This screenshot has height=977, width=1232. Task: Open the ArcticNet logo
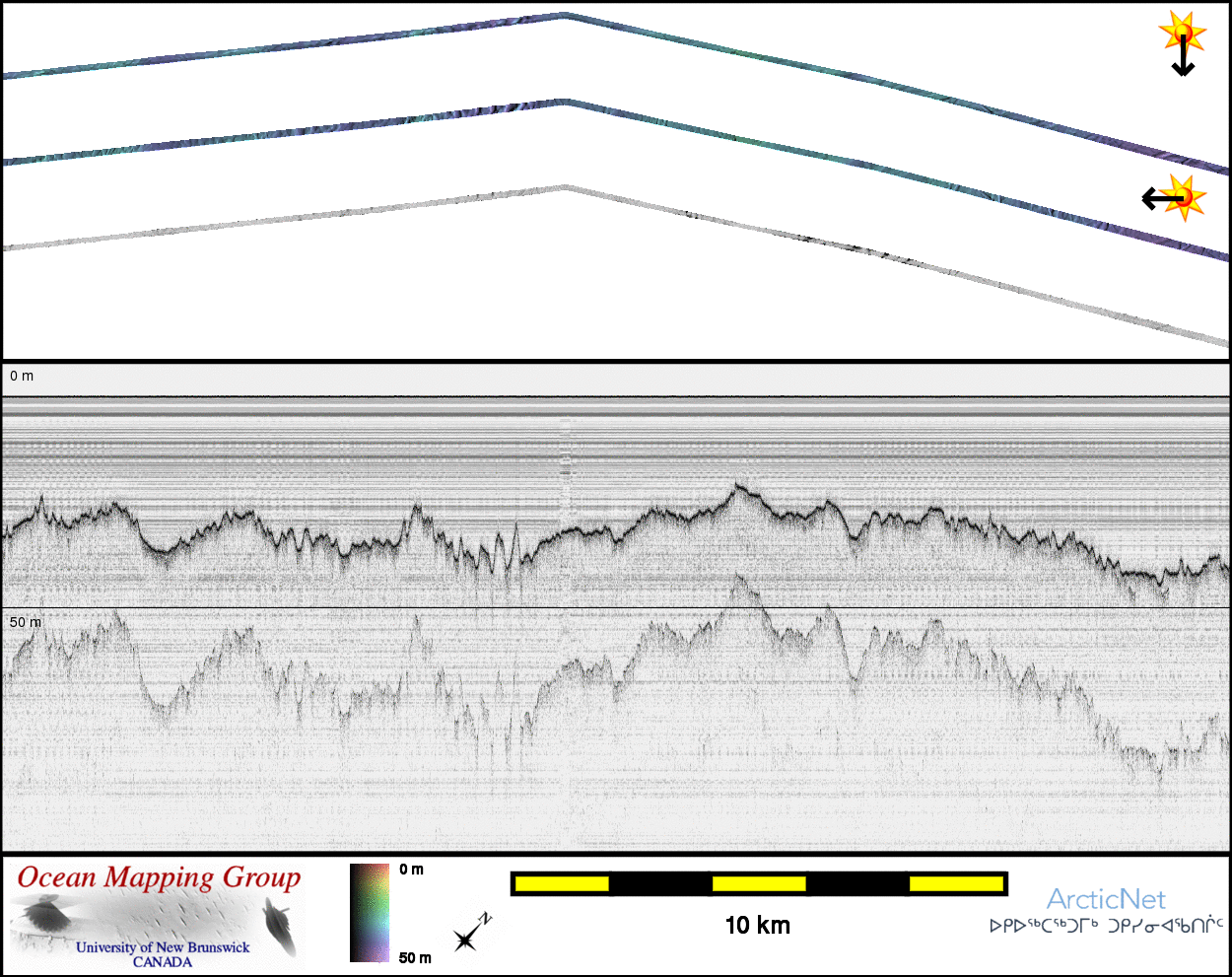tap(1106, 899)
